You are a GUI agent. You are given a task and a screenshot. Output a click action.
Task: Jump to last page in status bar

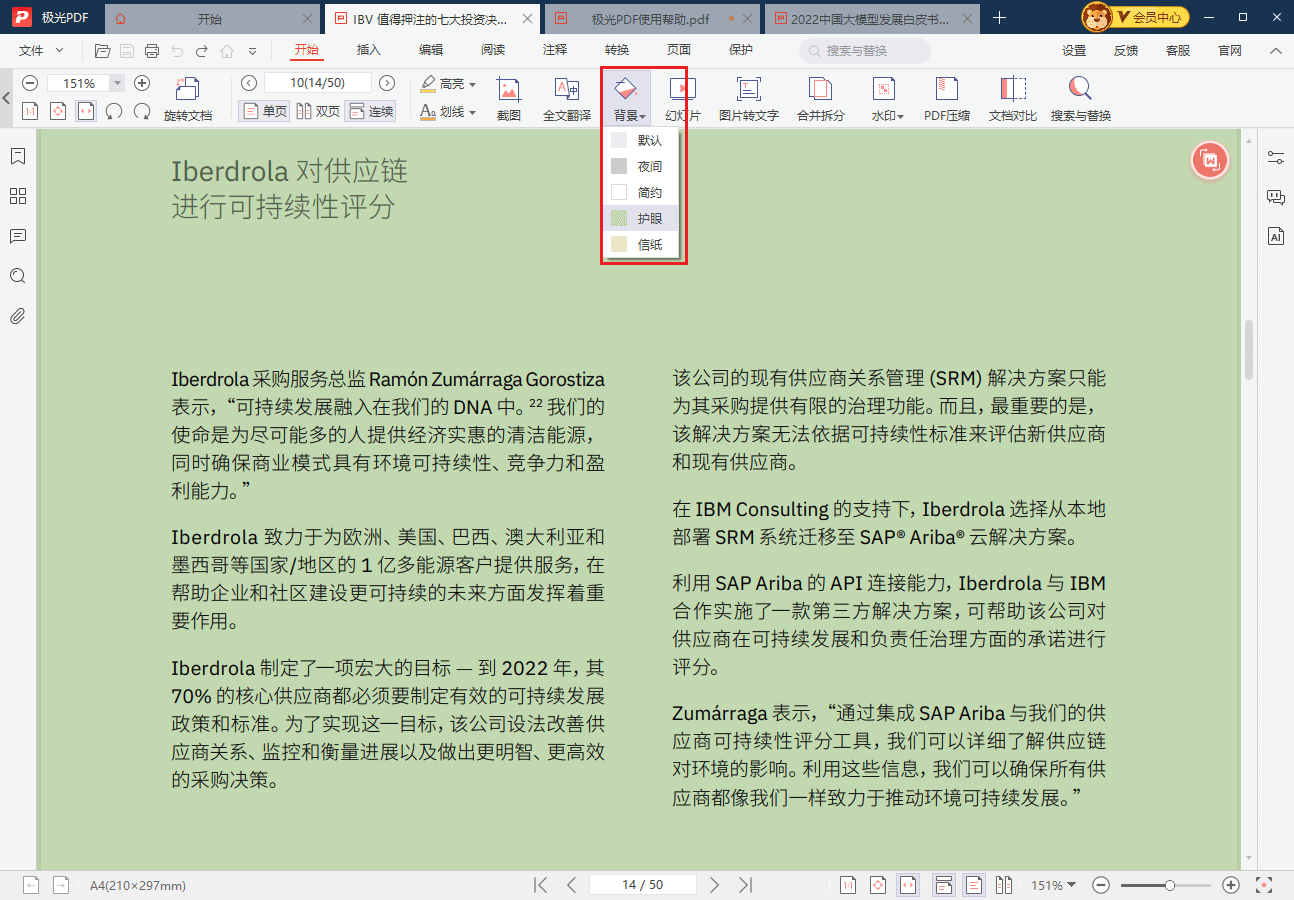click(x=745, y=885)
